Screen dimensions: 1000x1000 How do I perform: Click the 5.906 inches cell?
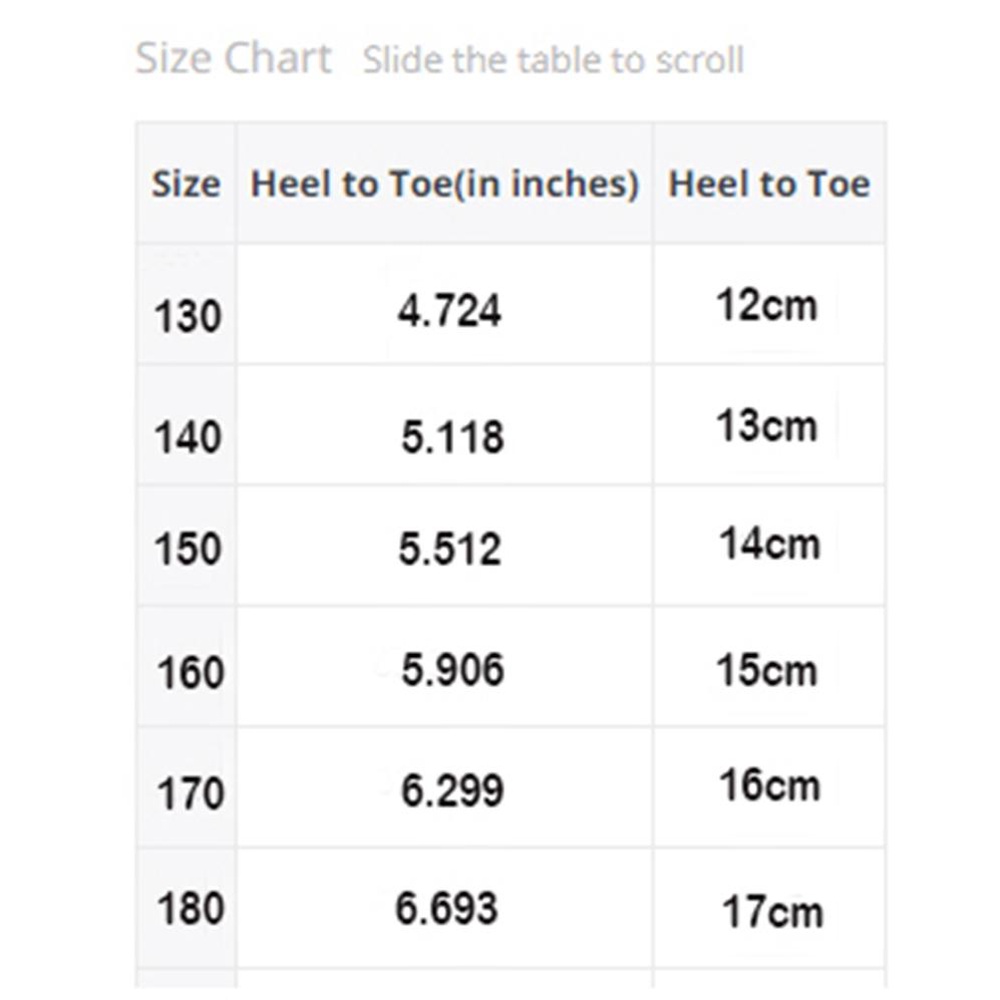[452, 670]
